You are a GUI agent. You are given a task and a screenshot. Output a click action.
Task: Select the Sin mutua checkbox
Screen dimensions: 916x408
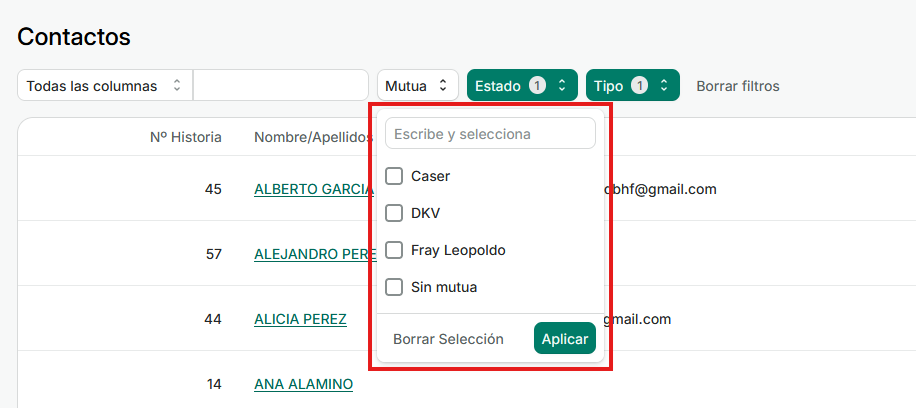pyautogui.click(x=394, y=287)
